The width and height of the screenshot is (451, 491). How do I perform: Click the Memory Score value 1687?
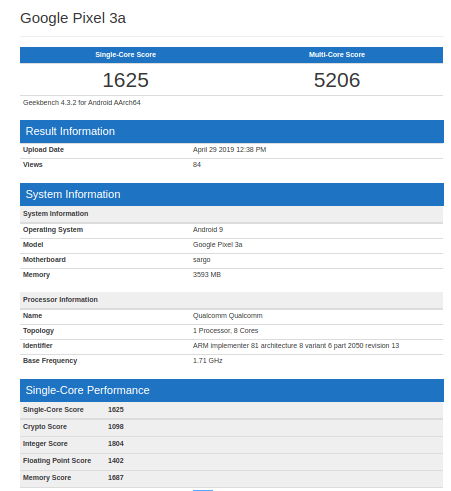(x=116, y=478)
